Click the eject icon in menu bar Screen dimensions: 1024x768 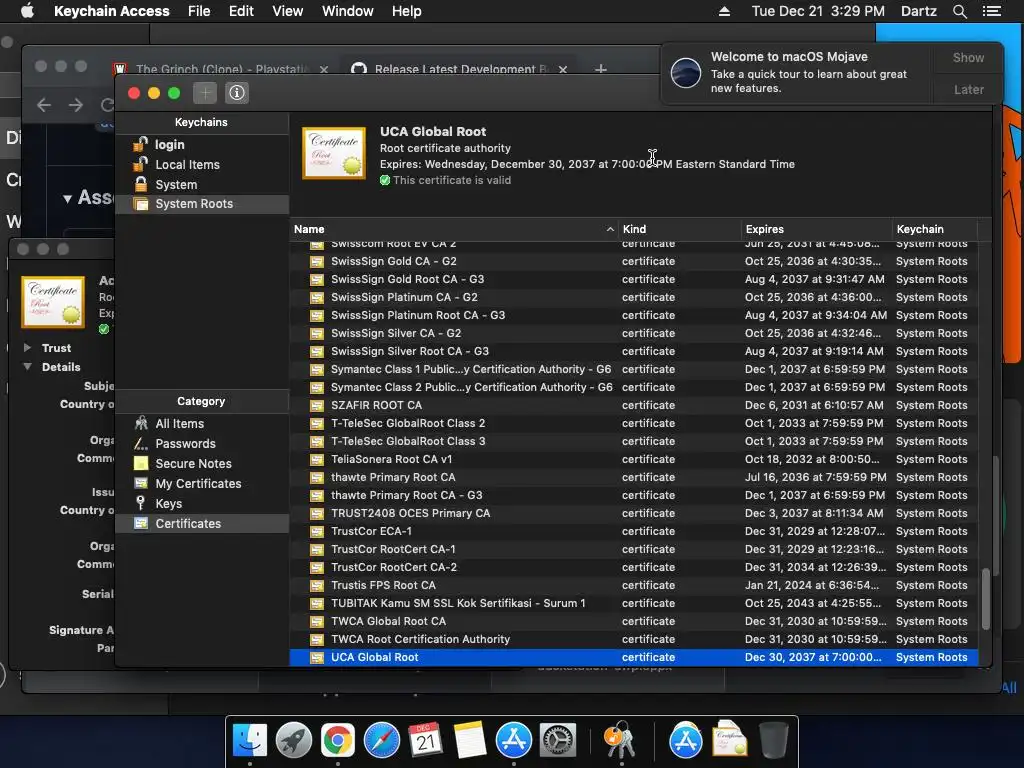(724, 11)
